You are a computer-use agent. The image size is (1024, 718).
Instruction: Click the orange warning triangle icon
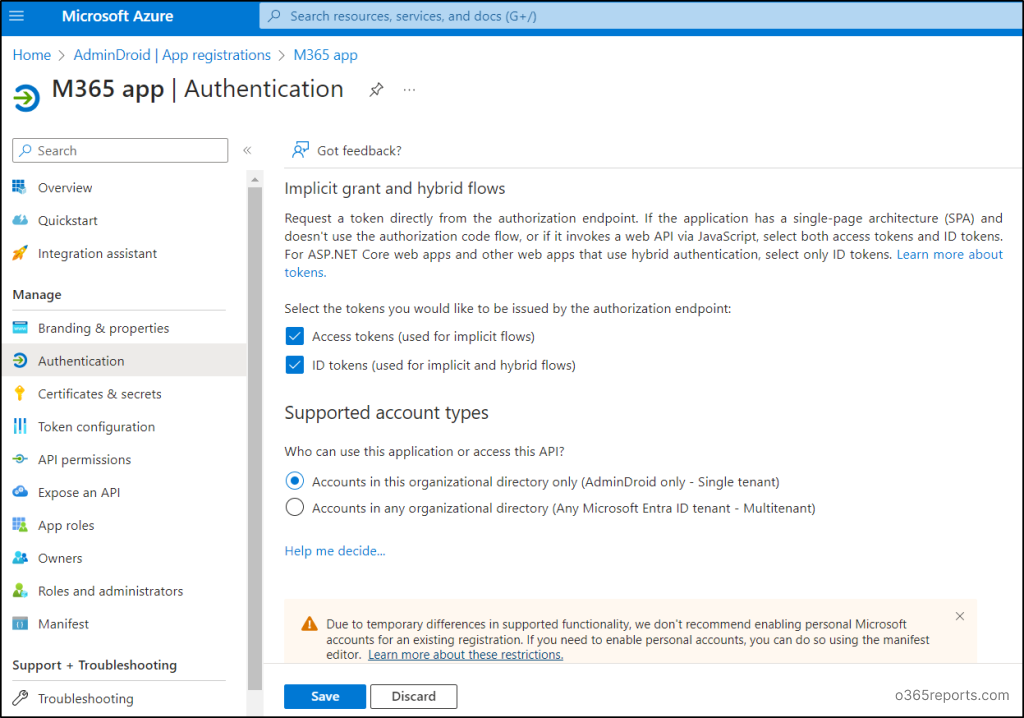click(x=309, y=624)
